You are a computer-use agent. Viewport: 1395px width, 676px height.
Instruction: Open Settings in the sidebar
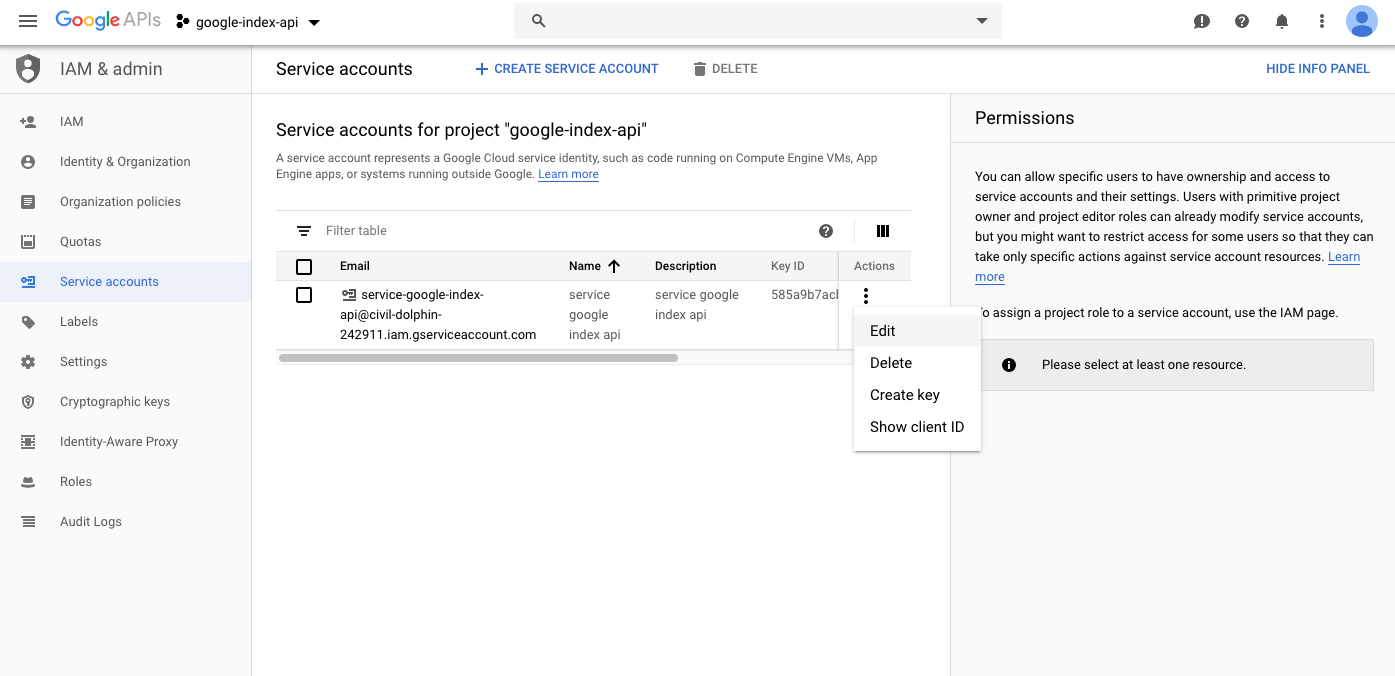125,362
